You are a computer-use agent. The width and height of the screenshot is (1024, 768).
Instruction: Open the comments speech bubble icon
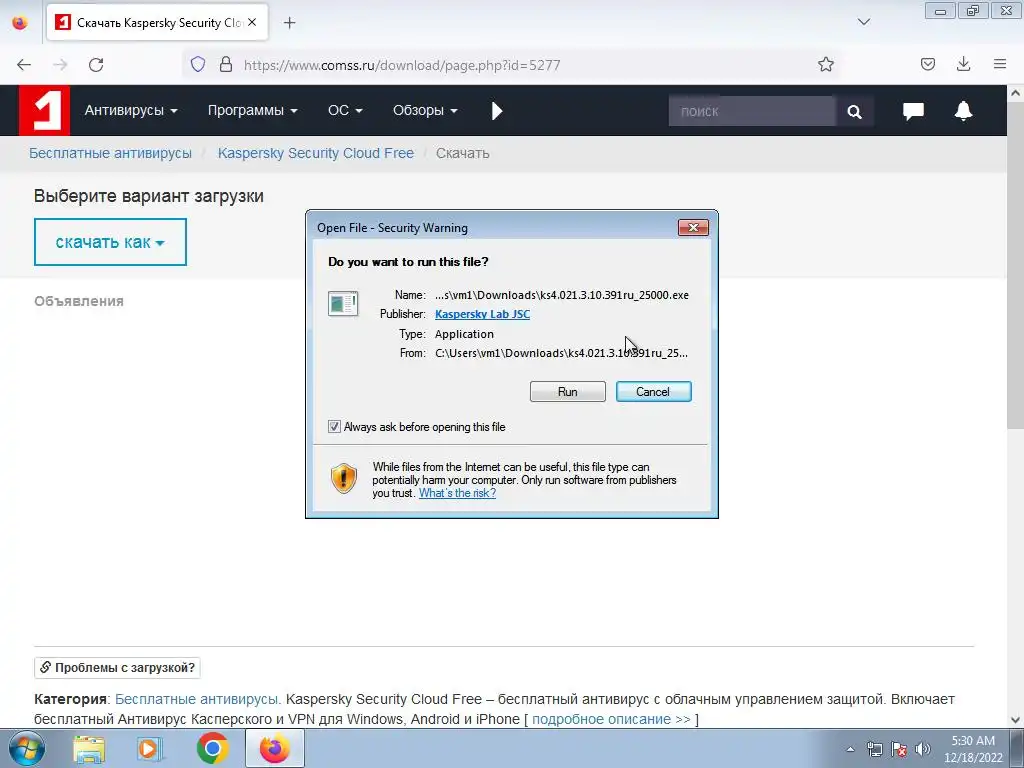(x=913, y=111)
